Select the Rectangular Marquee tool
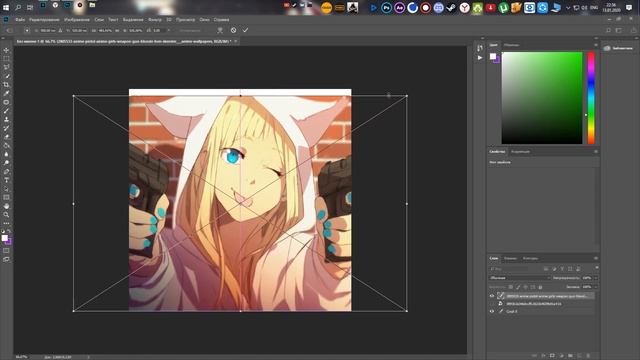The image size is (640, 360). pos(6,59)
